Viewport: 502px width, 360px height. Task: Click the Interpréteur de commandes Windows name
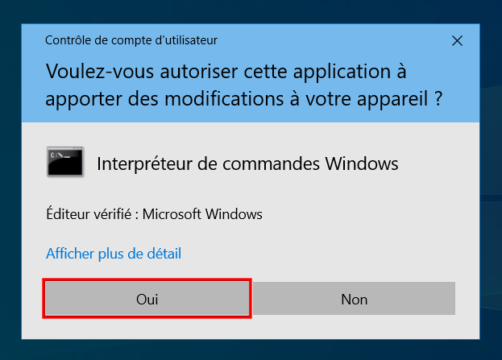pyautogui.click(x=247, y=164)
